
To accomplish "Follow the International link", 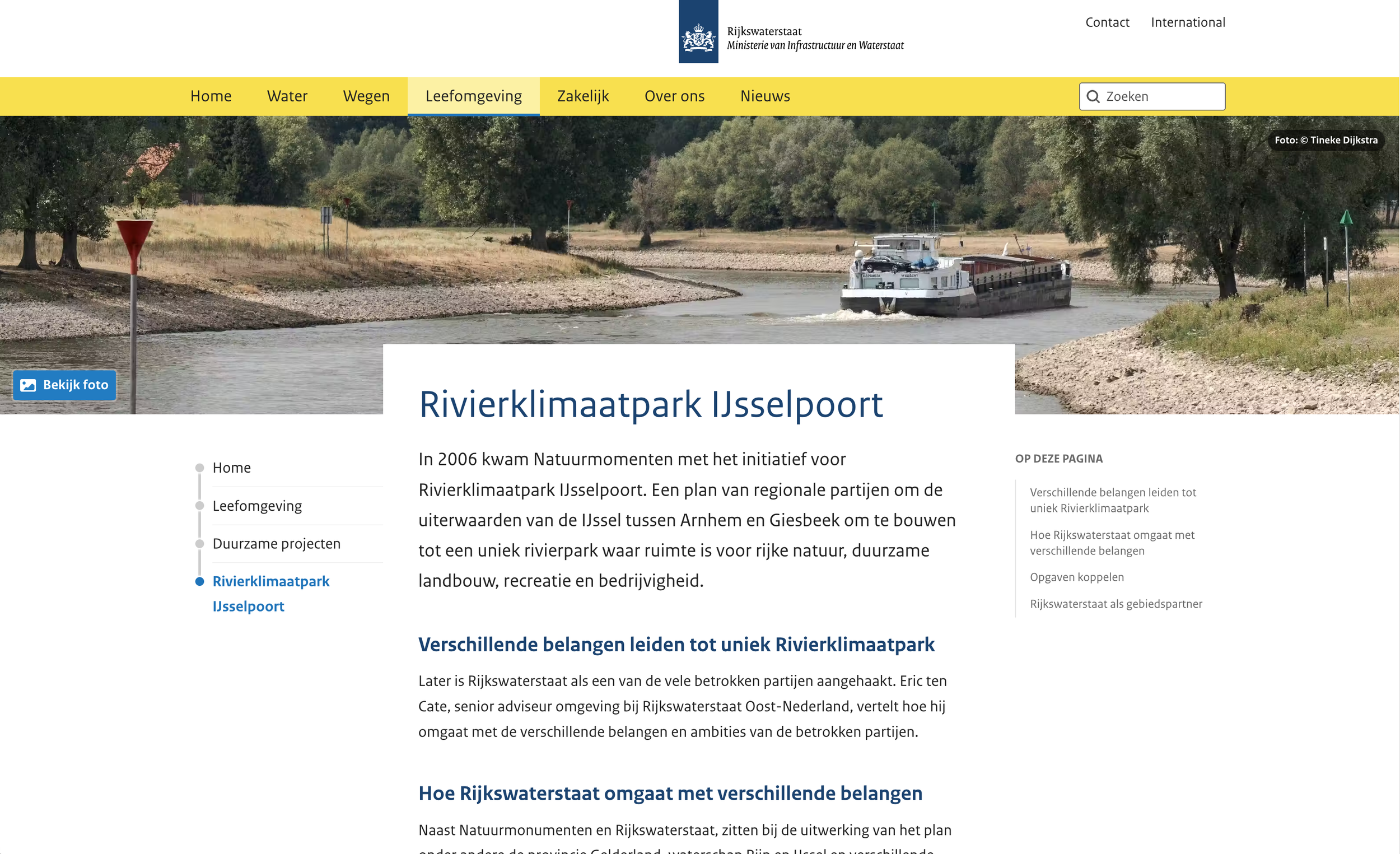I will 1188,22.
